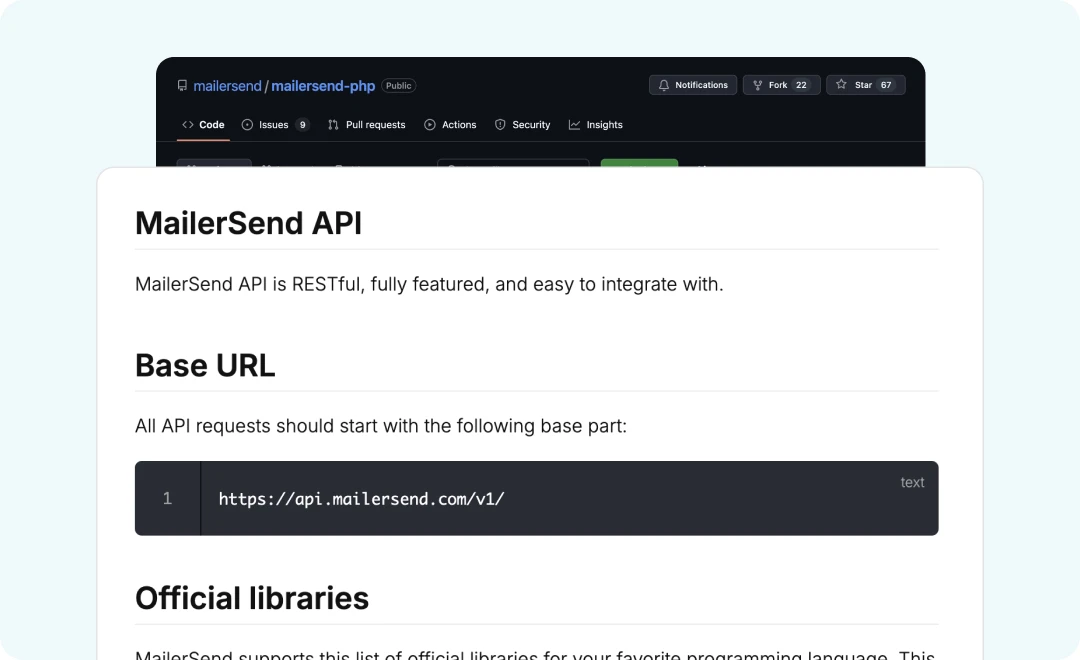Click the sentence about RESTful API
Viewport: 1080px width, 660px height.
(x=429, y=284)
